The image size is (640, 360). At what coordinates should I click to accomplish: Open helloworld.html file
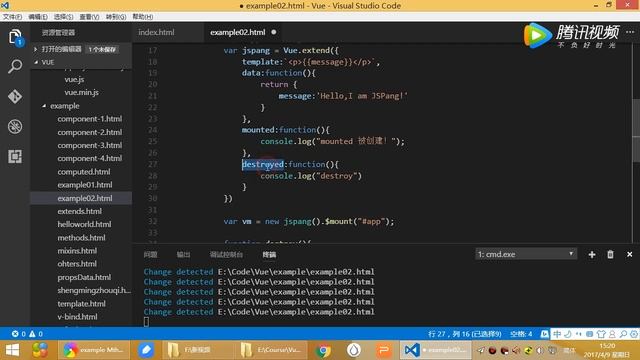(x=84, y=224)
